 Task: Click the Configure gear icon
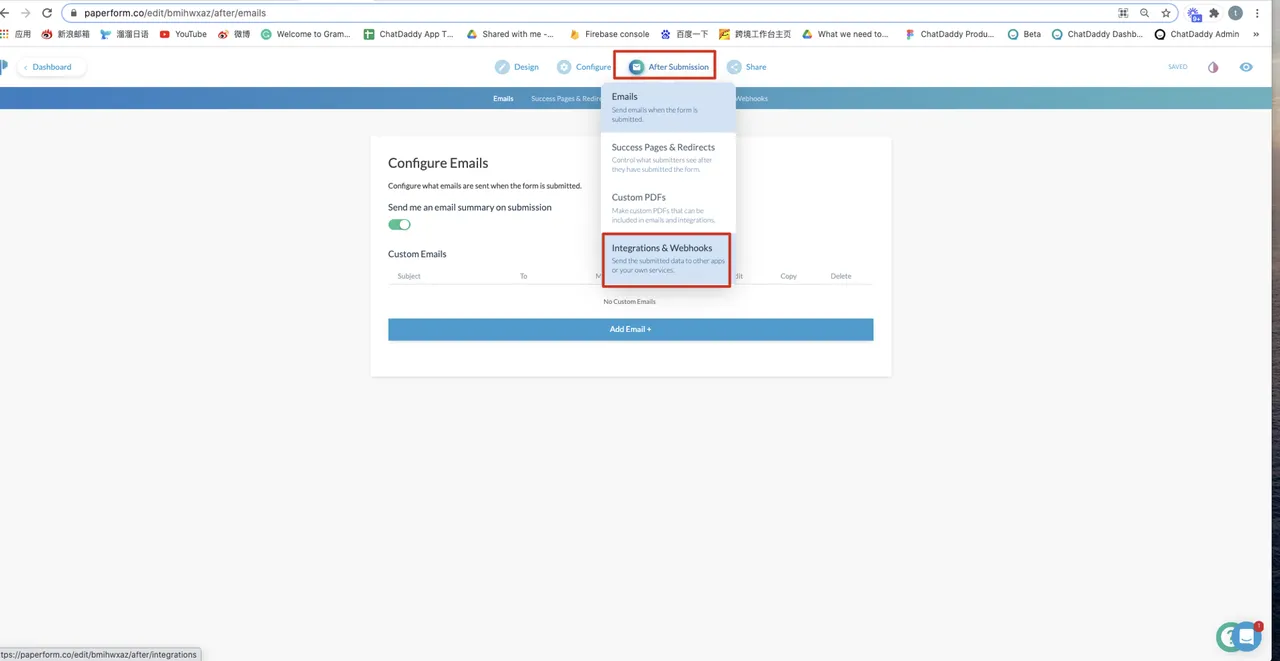pyautogui.click(x=564, y=67)
